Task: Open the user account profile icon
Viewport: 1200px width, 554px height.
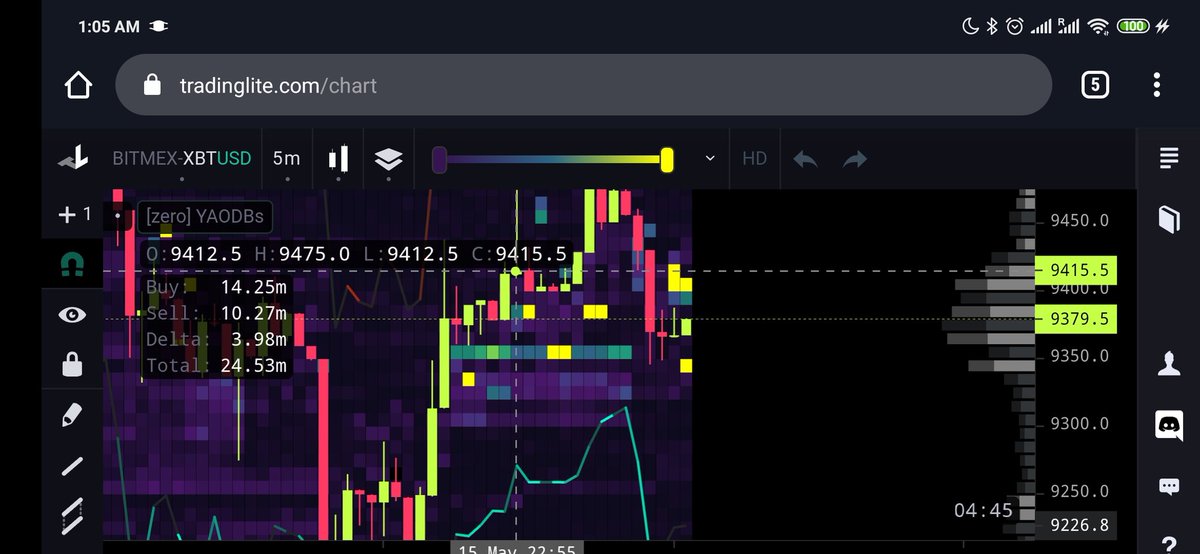Action: coord(1169,364)
